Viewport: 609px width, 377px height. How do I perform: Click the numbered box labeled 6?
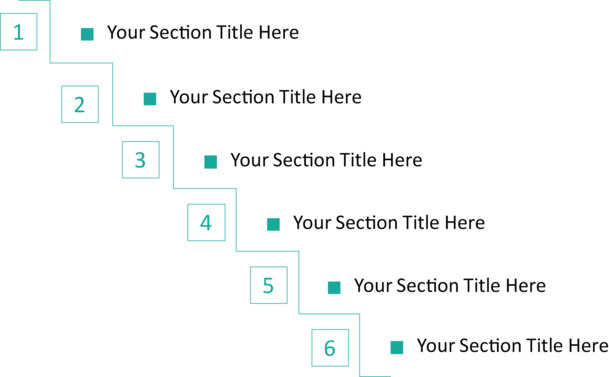click(330, 348)
